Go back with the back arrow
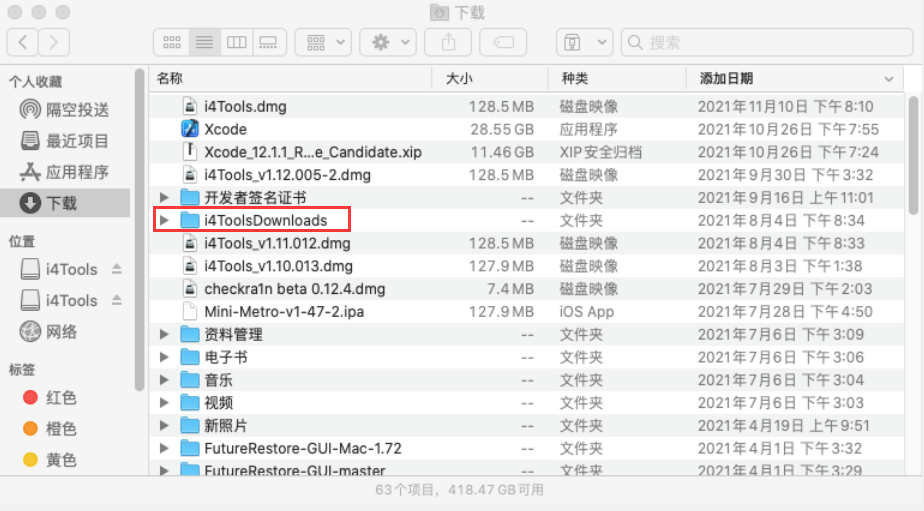Image resolution: width=924 pixels, height=511 pixels. point(23,42)
